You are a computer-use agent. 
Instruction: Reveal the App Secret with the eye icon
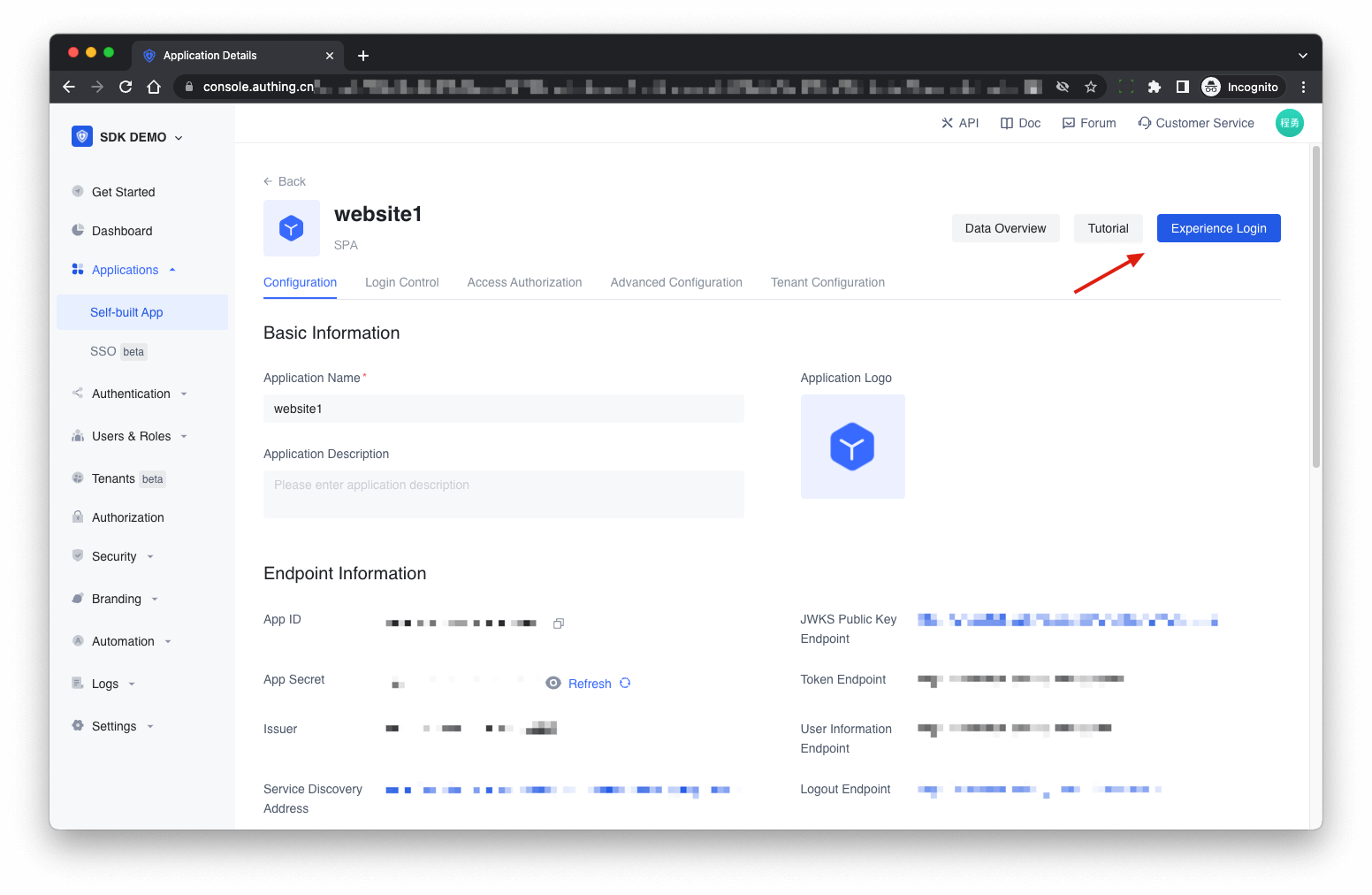(553, 683)
